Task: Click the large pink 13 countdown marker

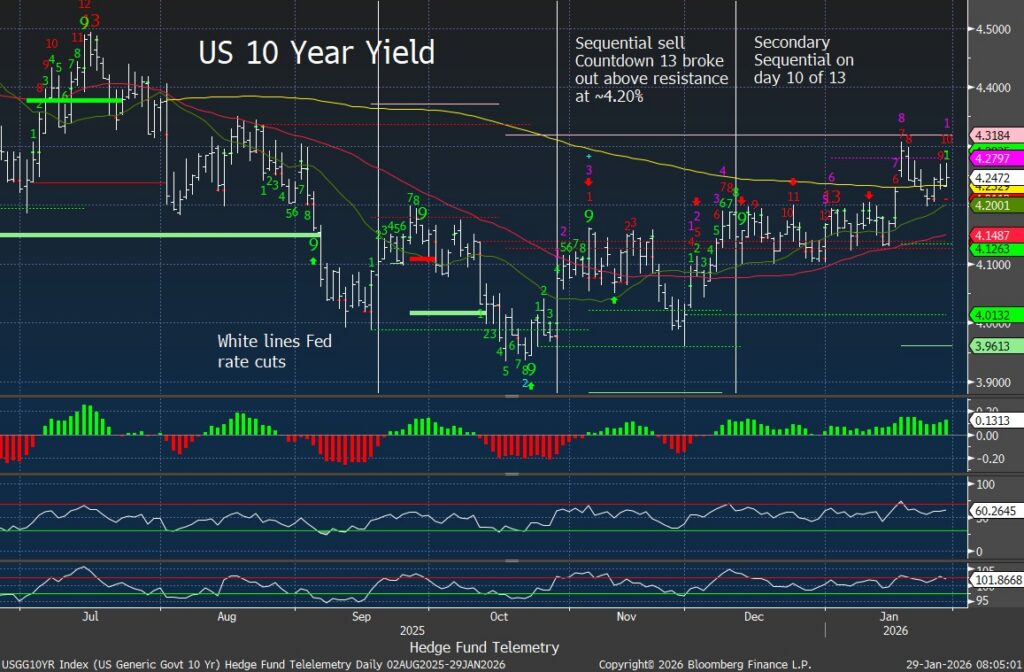Action: (x=830, y=197)
